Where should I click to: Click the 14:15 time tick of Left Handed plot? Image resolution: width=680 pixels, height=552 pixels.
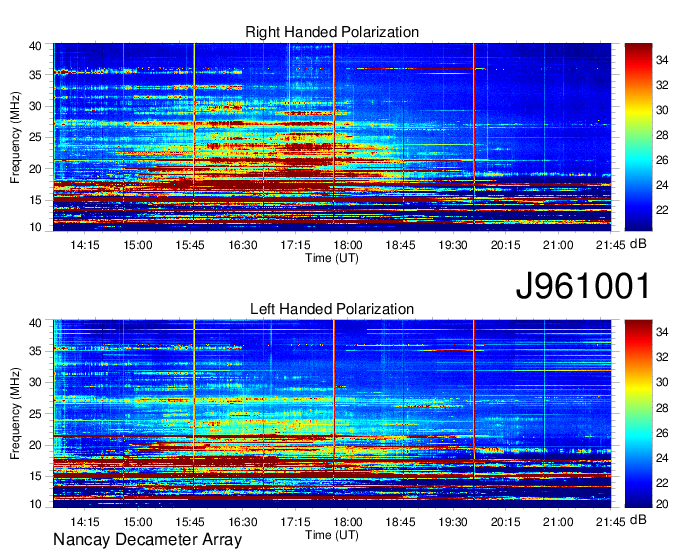(x=85, y=522)
